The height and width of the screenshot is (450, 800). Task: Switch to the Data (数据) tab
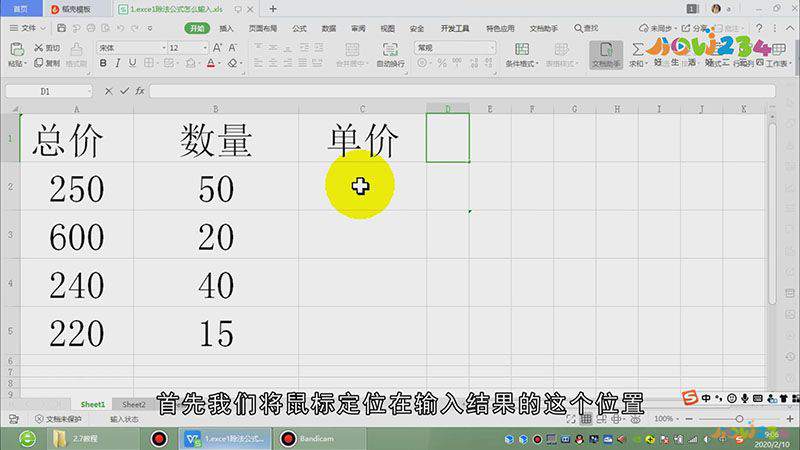(329, 28)
